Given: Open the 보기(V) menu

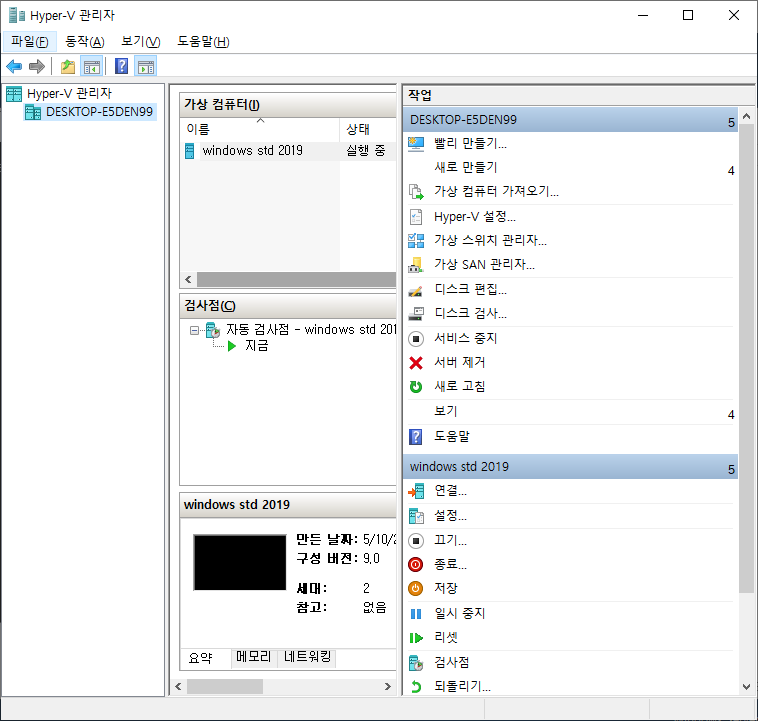Looking at the screenshot, I should coord(141,42).
